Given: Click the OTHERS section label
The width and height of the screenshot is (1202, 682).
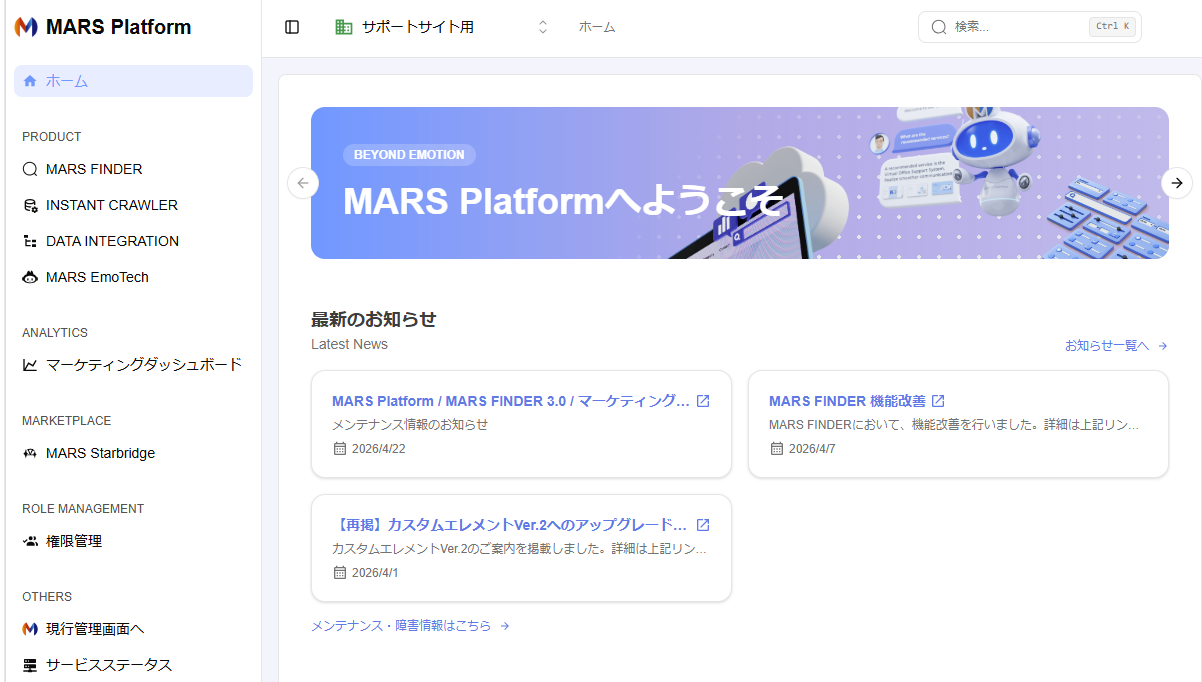Looking at the screenshot, I should [x=47, y=597].
